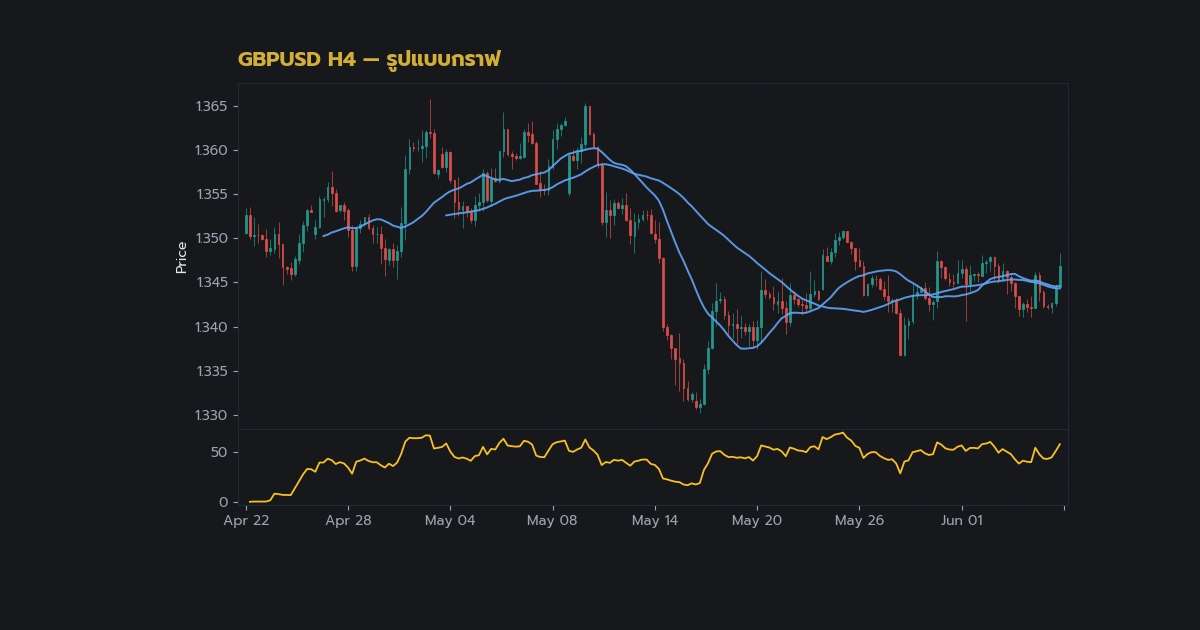
Task: Click the May 26 date label
Action: tap(860, 521)
